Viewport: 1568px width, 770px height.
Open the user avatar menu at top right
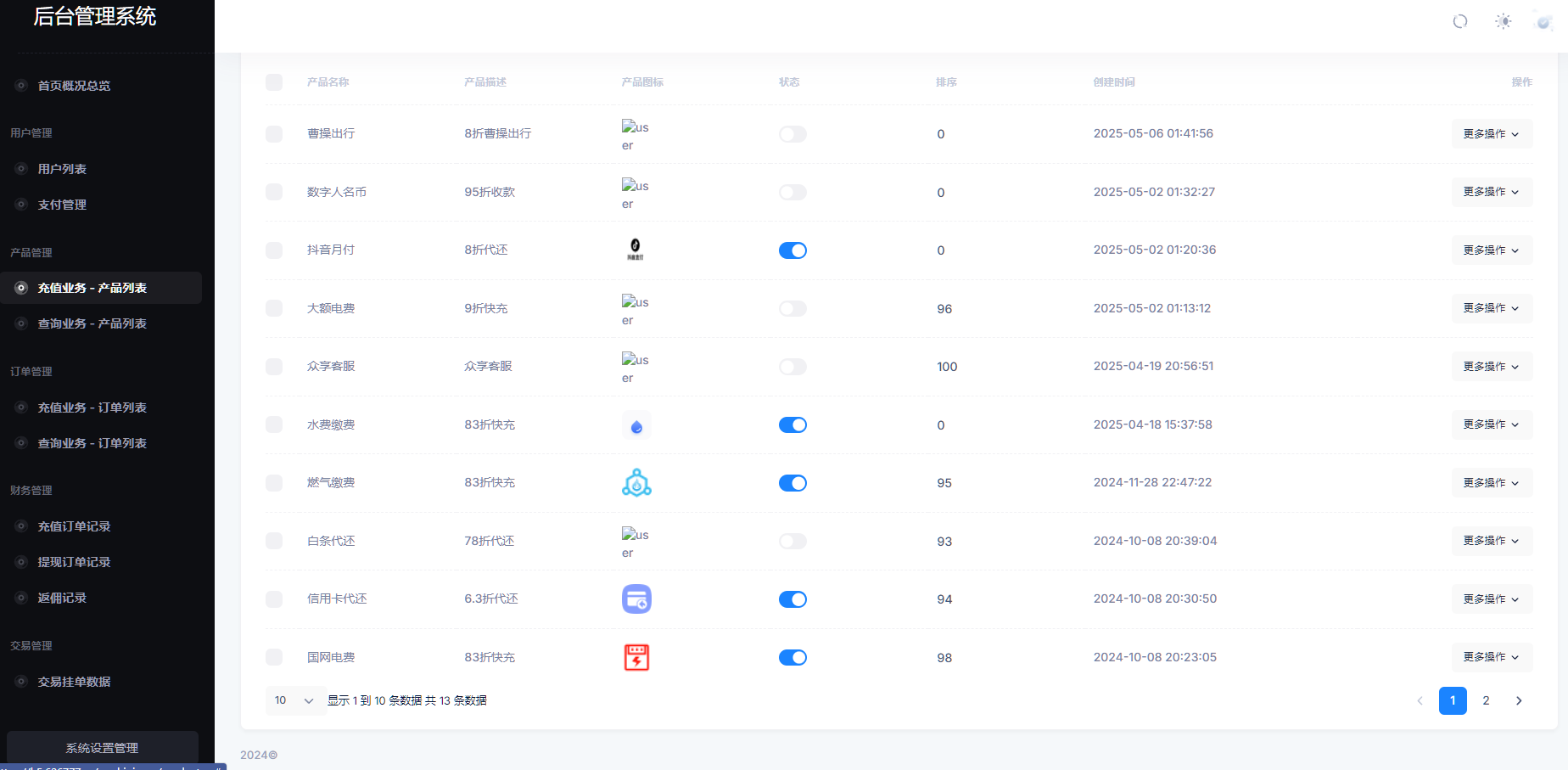1543,20
